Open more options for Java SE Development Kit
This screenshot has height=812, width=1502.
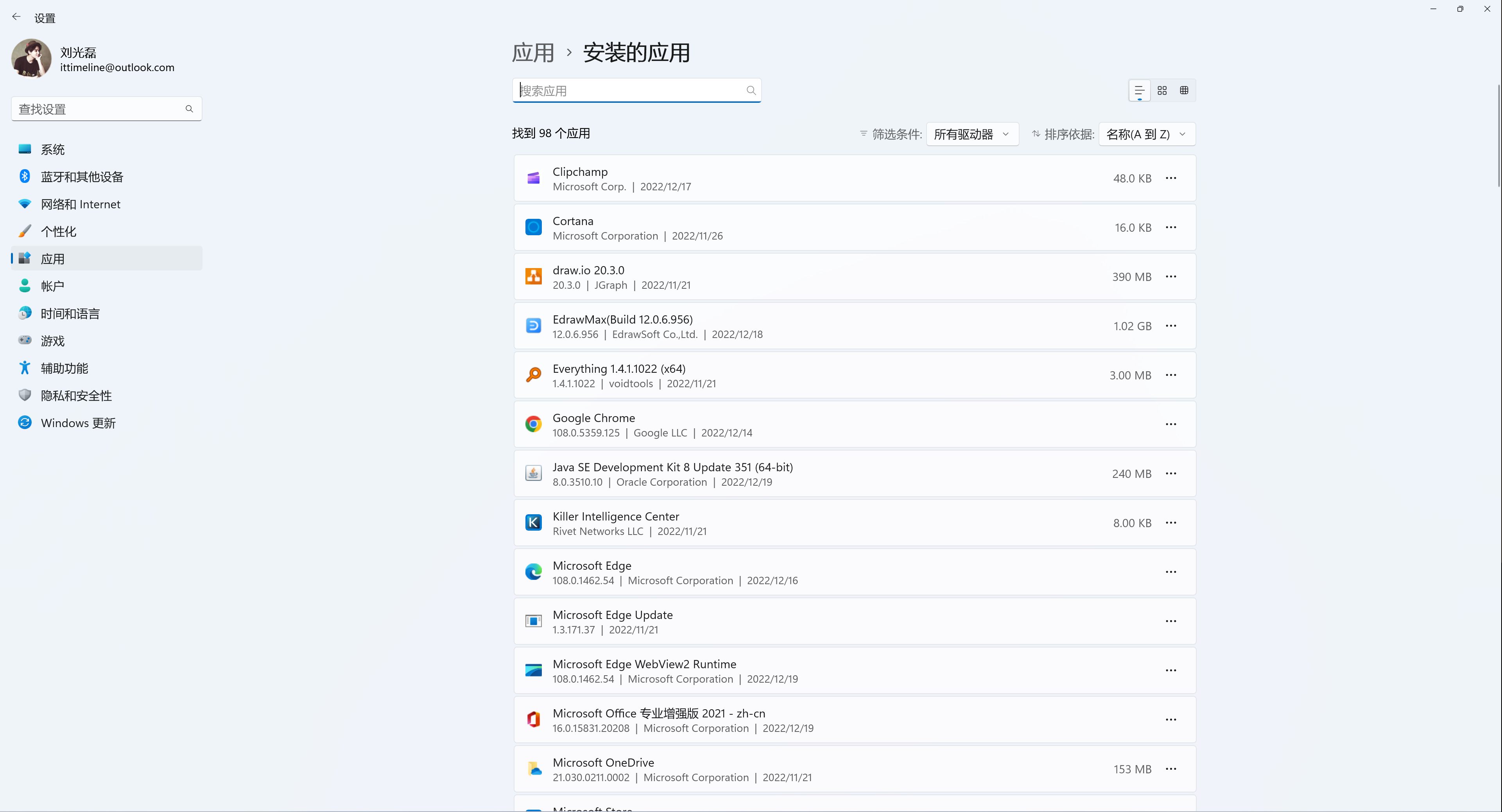[1171, 473]
